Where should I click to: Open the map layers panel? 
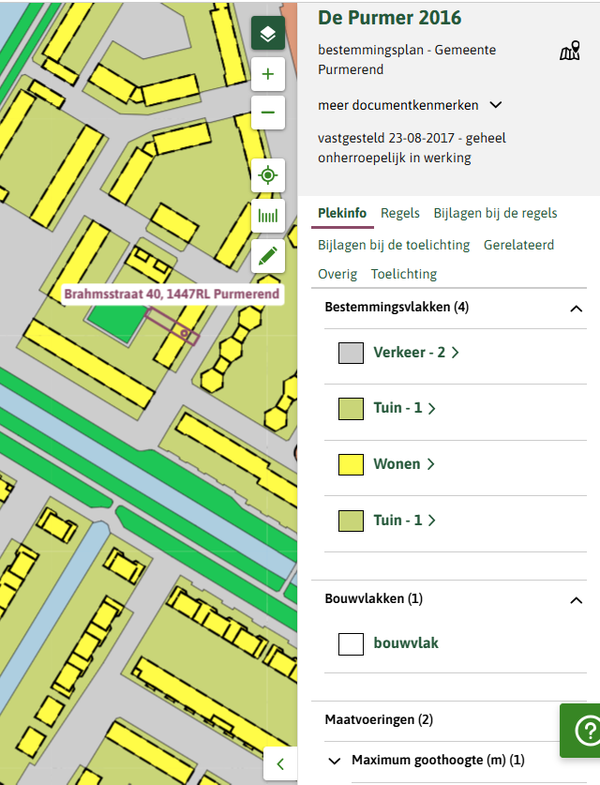pyautogui.click(x=267, y=34)
